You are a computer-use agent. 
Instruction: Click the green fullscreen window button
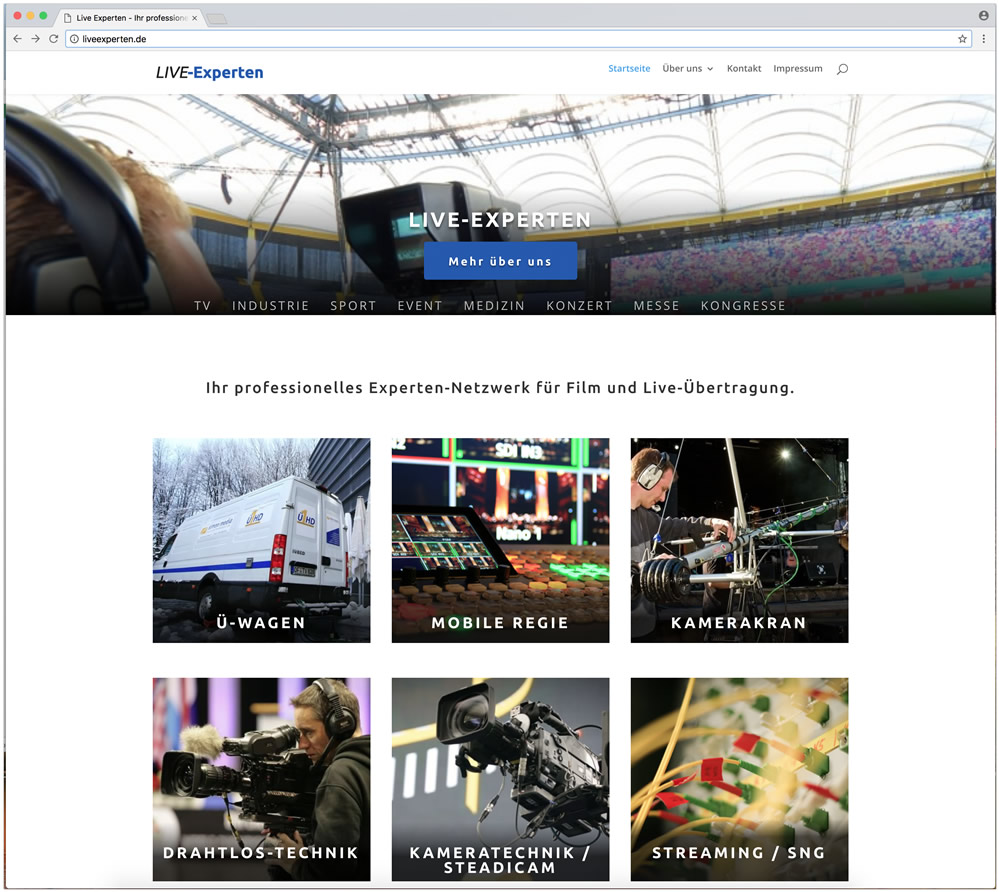click(x=43, y=15)
